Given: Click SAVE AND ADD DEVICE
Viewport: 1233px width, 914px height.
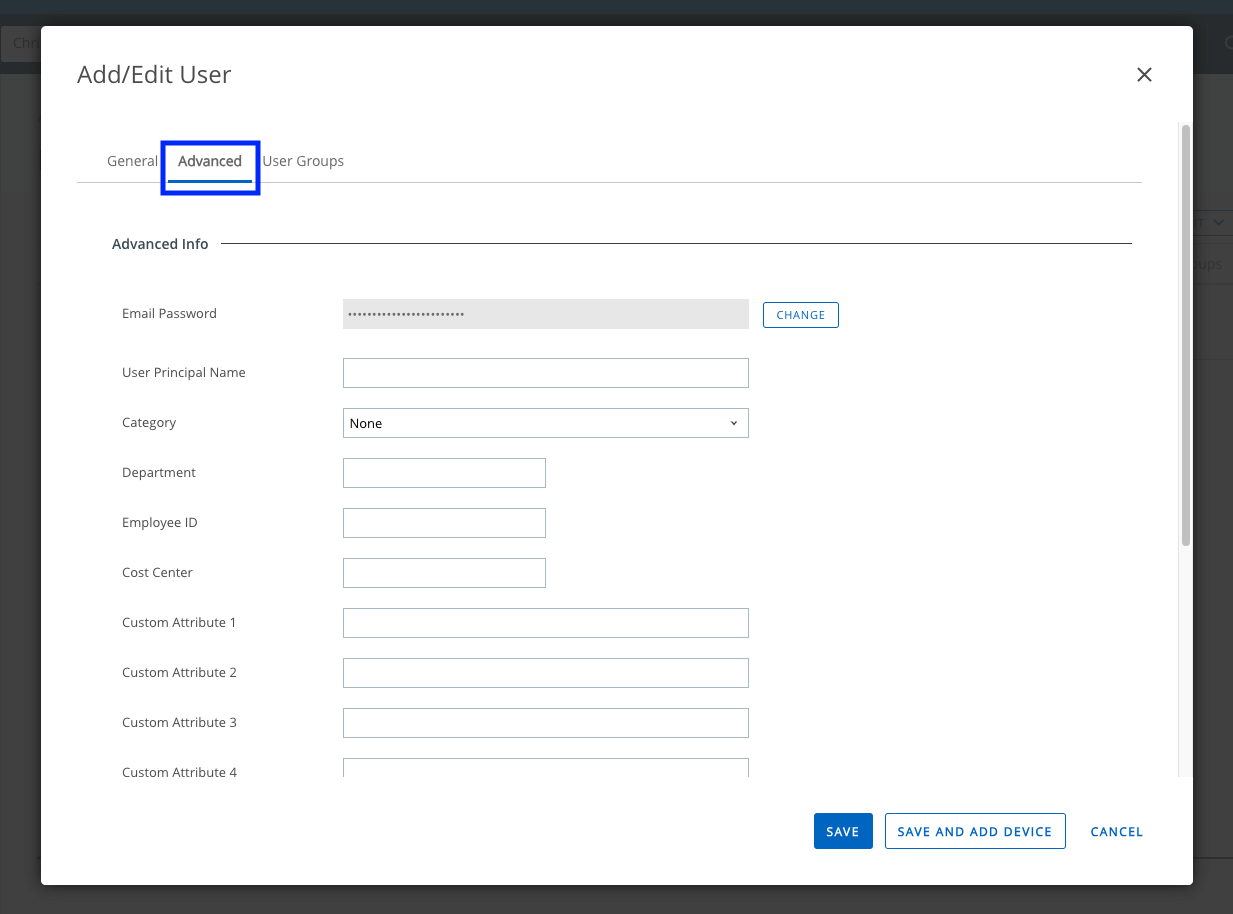Looking at the screenshot, I should click(x=974, y=831).
